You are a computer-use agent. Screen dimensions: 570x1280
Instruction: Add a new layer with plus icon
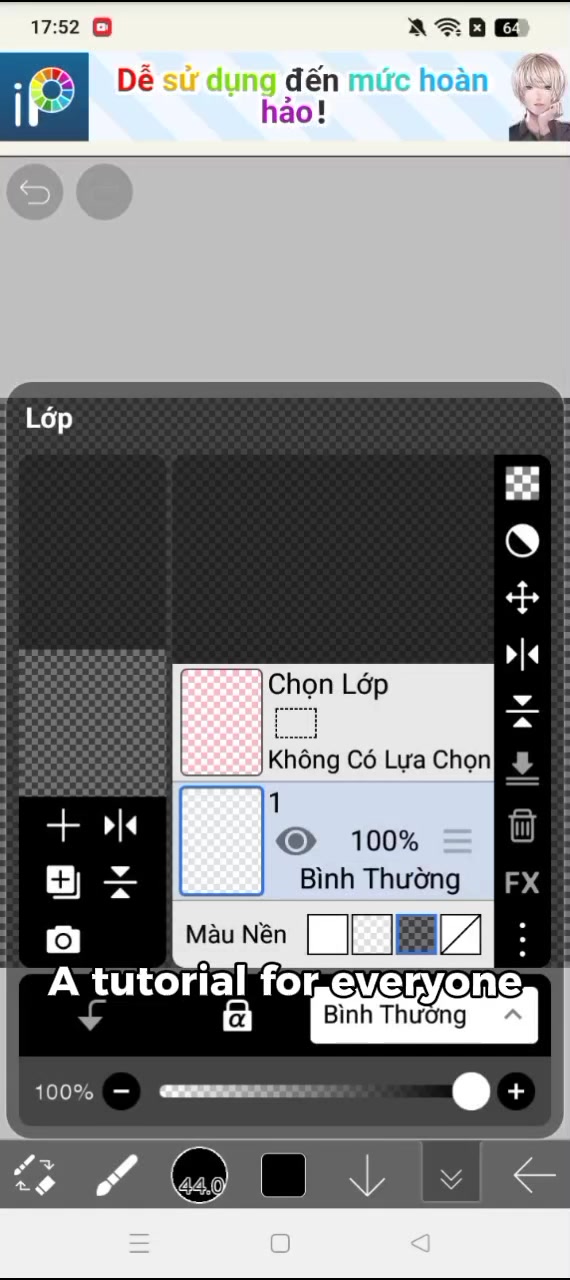tap(63, 826)
